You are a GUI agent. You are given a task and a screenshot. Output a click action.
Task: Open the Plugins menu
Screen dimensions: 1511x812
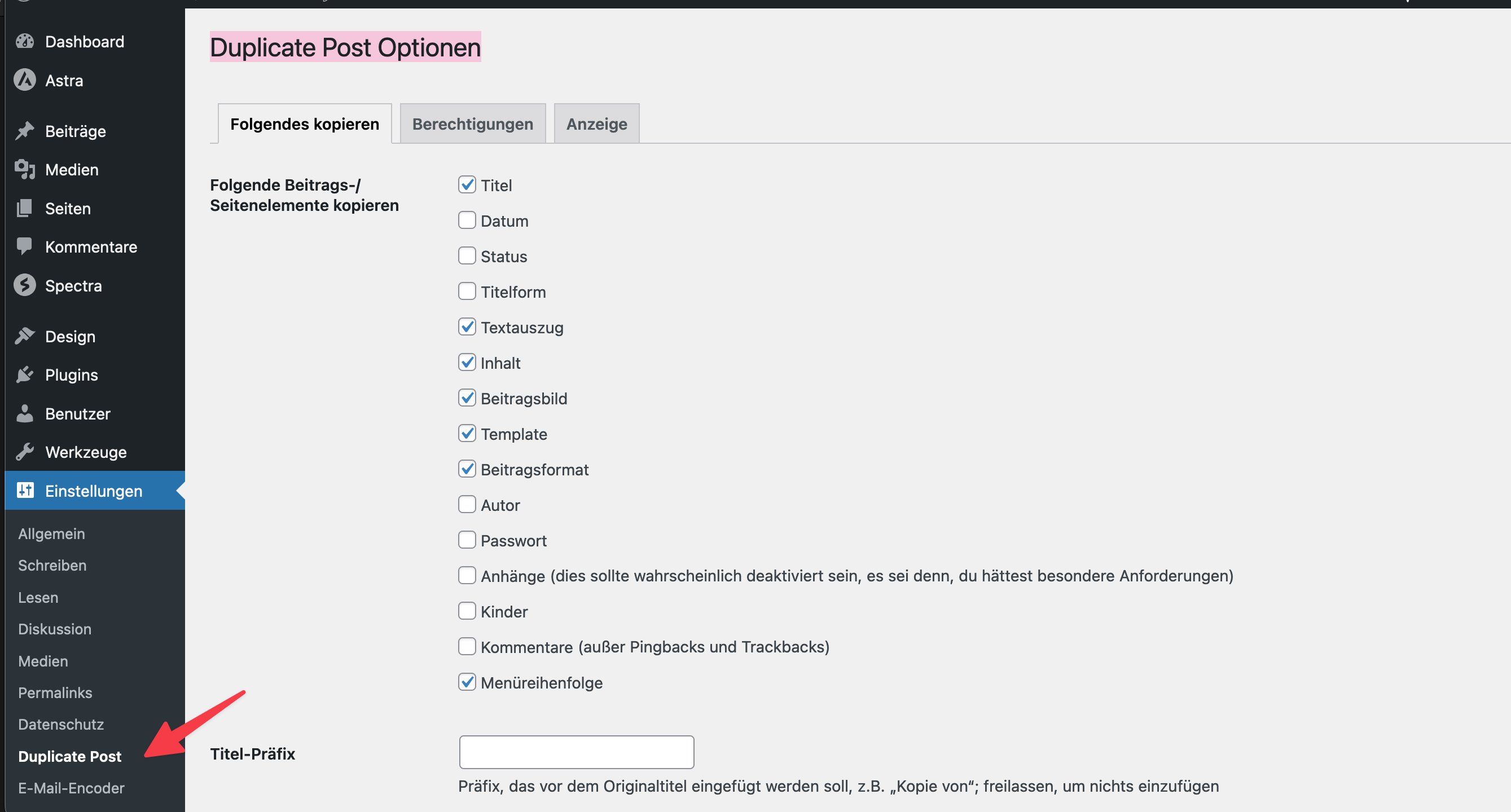[72, 374]
